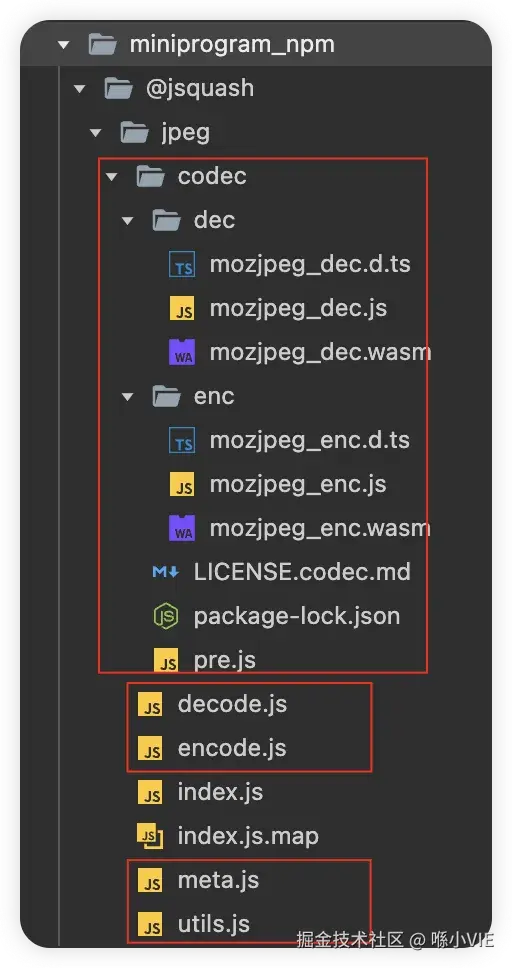Click the JS icon beside mozjpeg_dec.js

coord(182,308)
